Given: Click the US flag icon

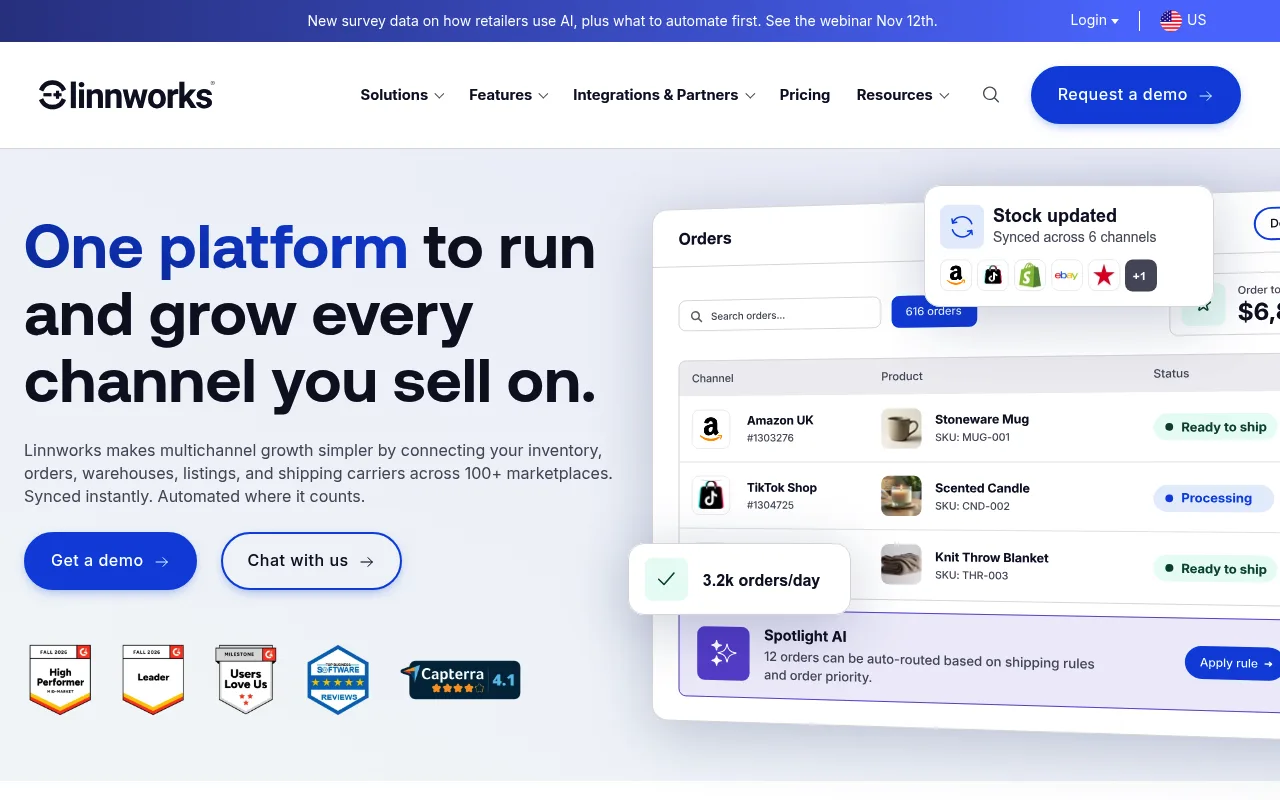Looking at the screenshot, I should click(1171, 21).
